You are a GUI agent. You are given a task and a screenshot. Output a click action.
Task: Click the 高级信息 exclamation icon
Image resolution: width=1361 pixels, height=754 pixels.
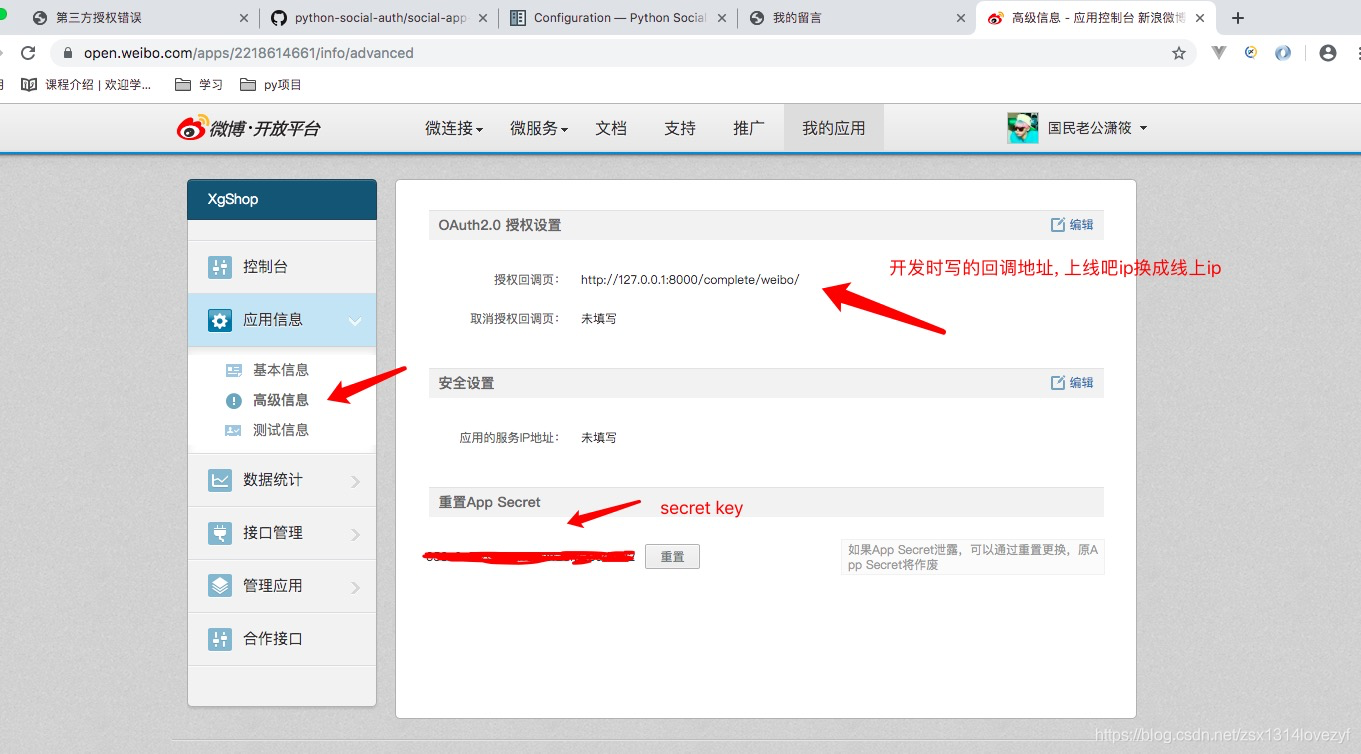(234, 400)
